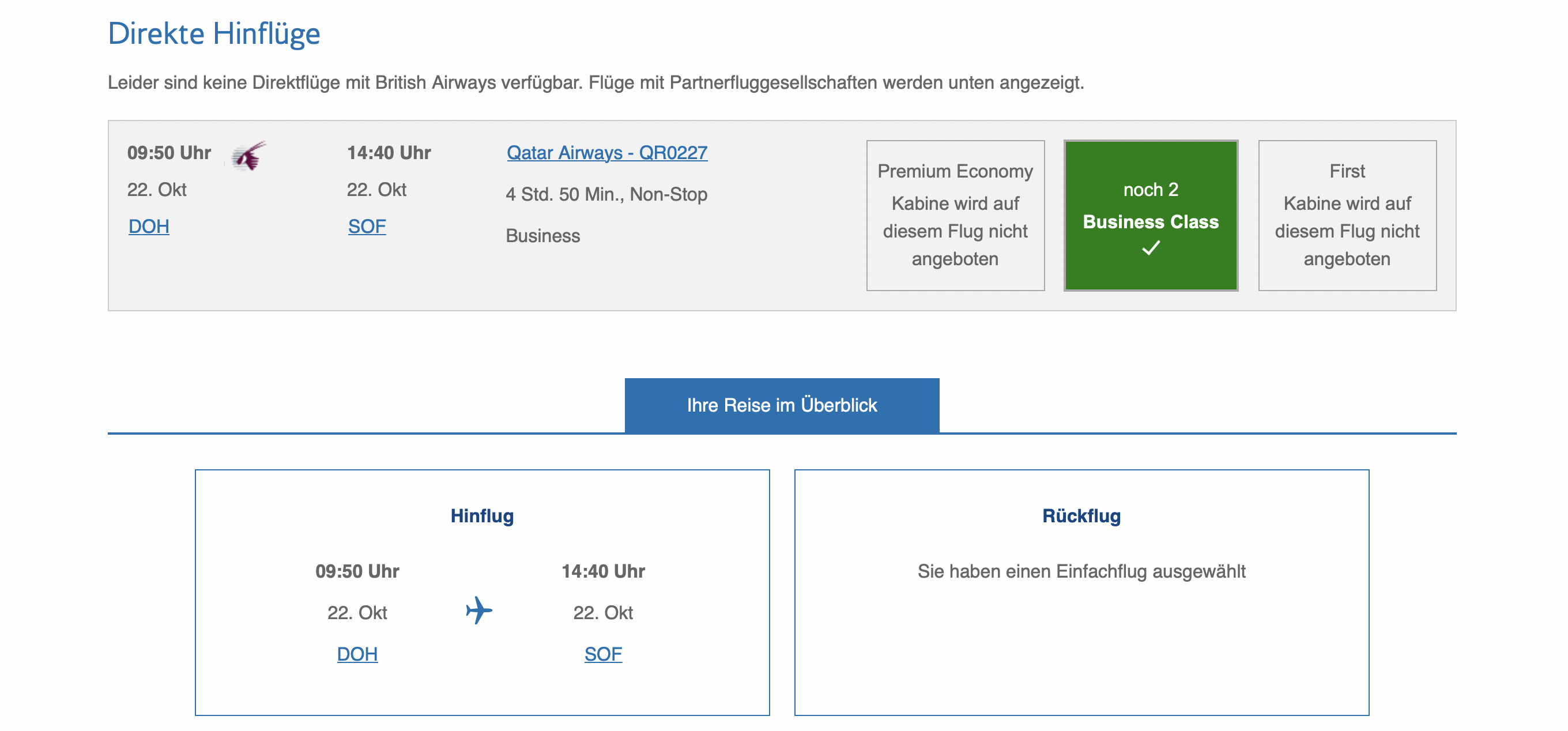Open DOH airport link in Hinflug summary
Viewport: 1568px width, 731px height.
point(357,654)
